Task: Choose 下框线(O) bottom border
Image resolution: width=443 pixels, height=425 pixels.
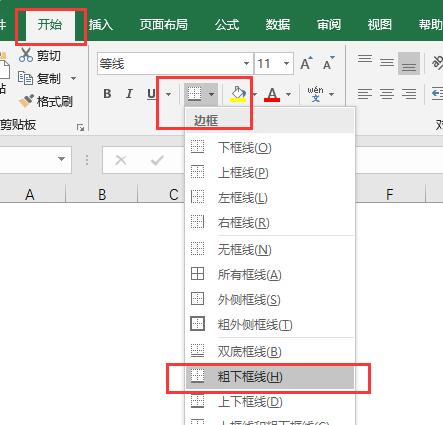Action: 270,147
